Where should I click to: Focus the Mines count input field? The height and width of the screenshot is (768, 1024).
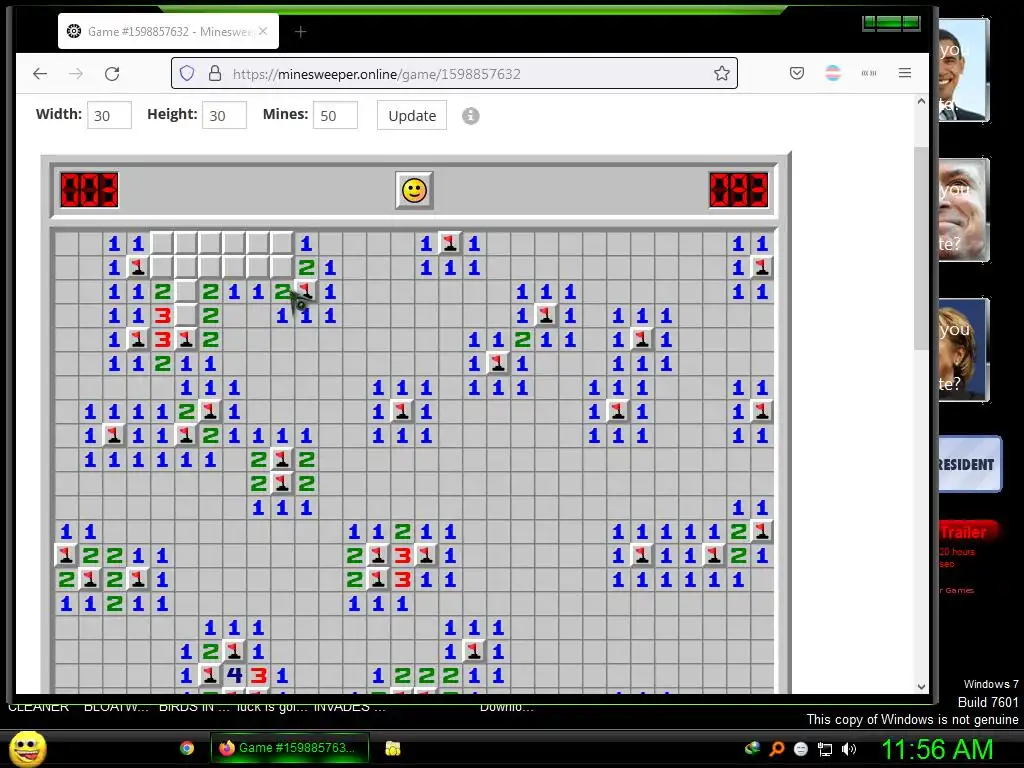click(335, 116)
